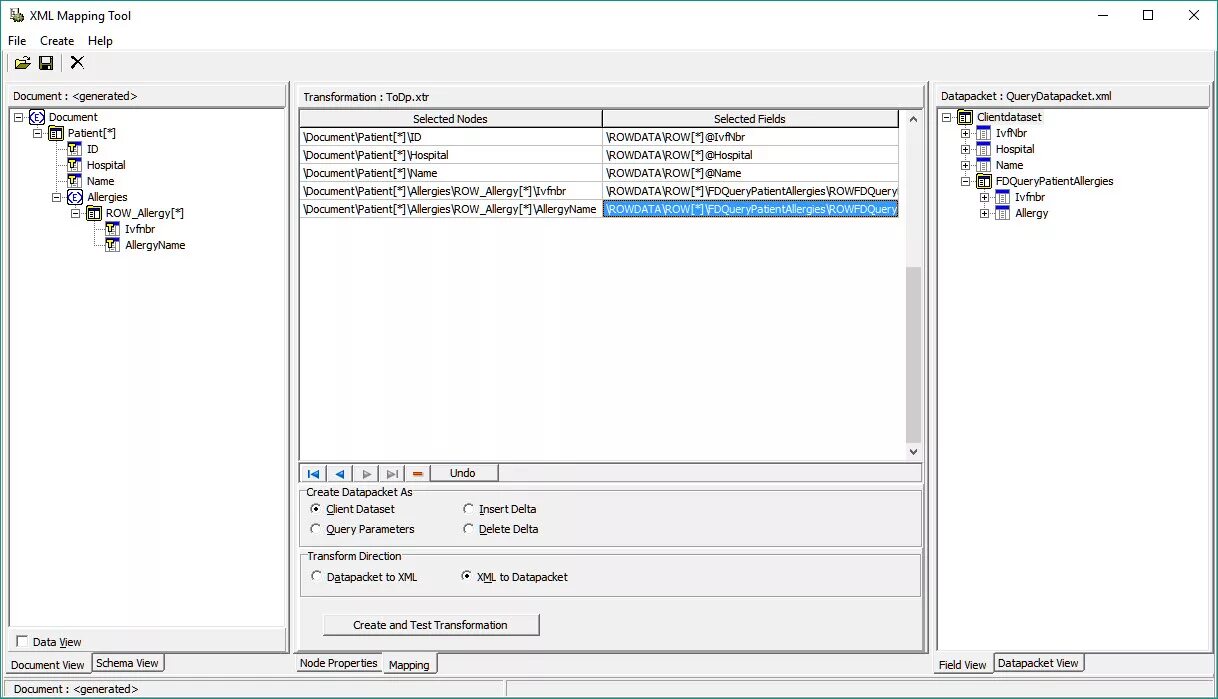Click the Hospital field icon in Datapacket
This screenshot has height=699, width=1218.
pyautogui.click(x=984, y=149)
